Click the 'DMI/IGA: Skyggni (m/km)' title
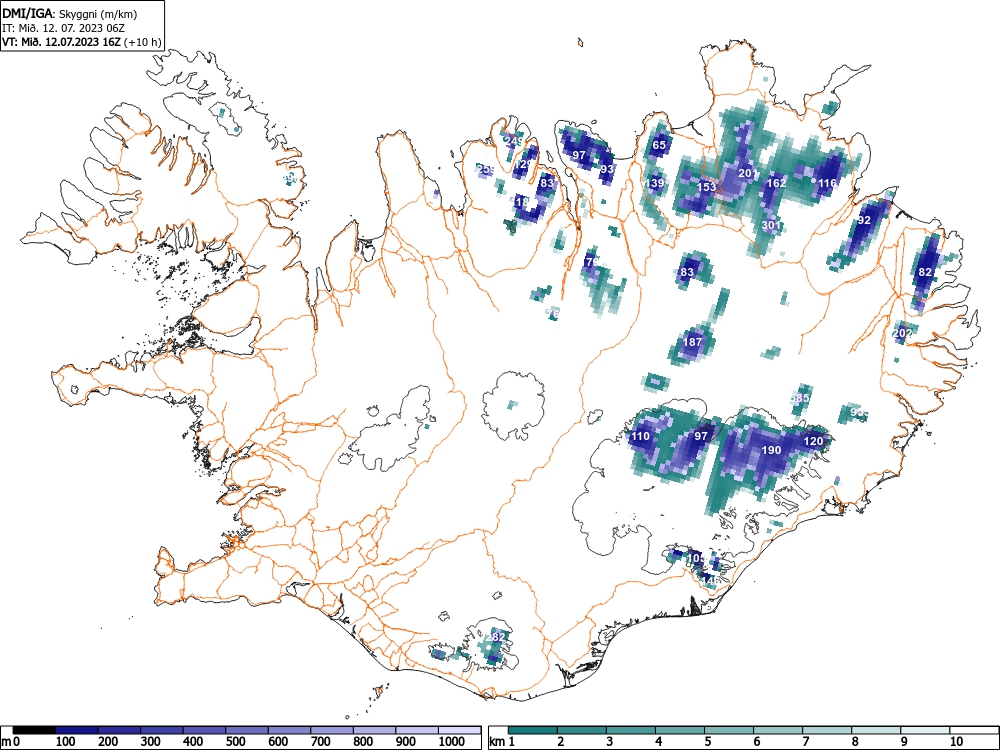This screenshot has width=1000, height=750. tap(70, 13)
